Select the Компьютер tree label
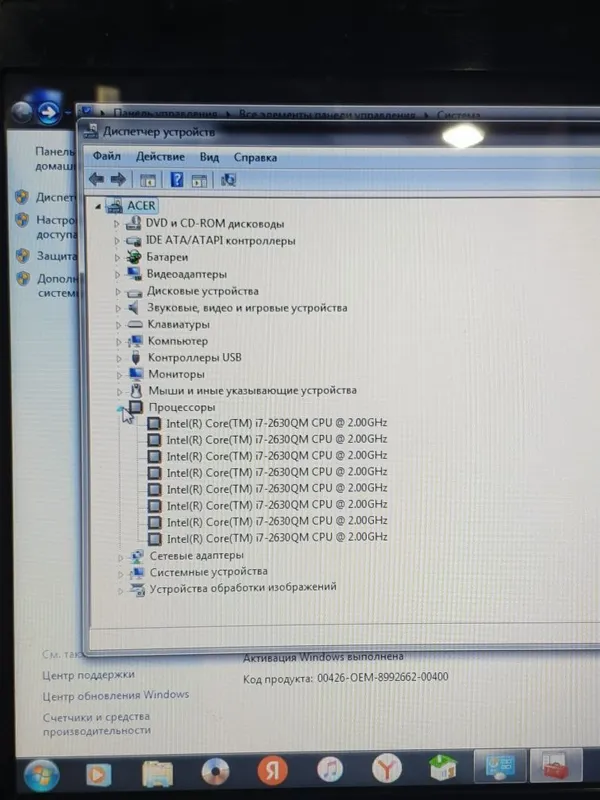Screen dimensions: 600x800 coord(178,341)
